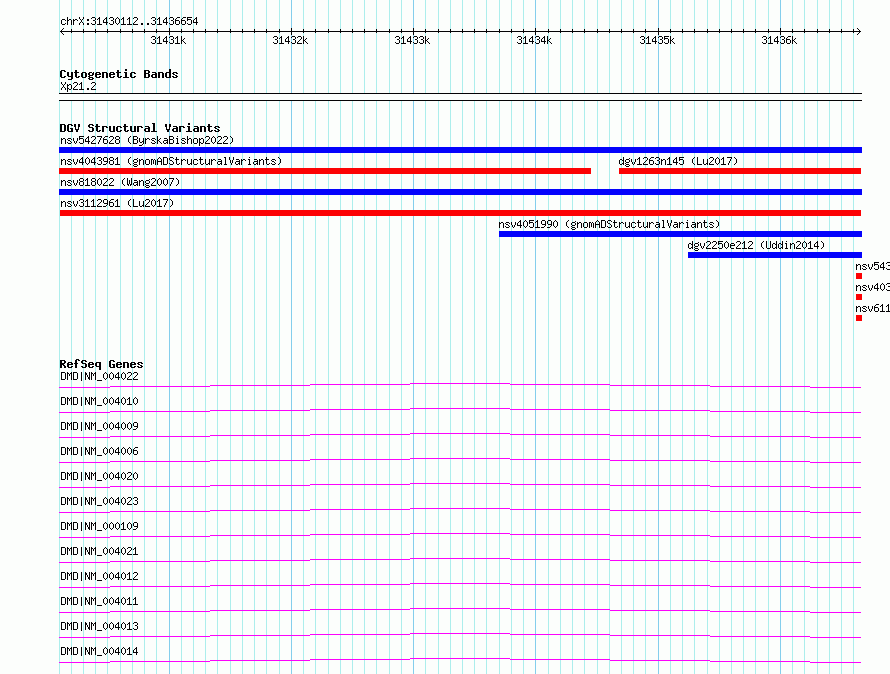Viewport: 890px width, 674px height.
Task: Click the 31435k ruler tick label
Action: point(657,40)
